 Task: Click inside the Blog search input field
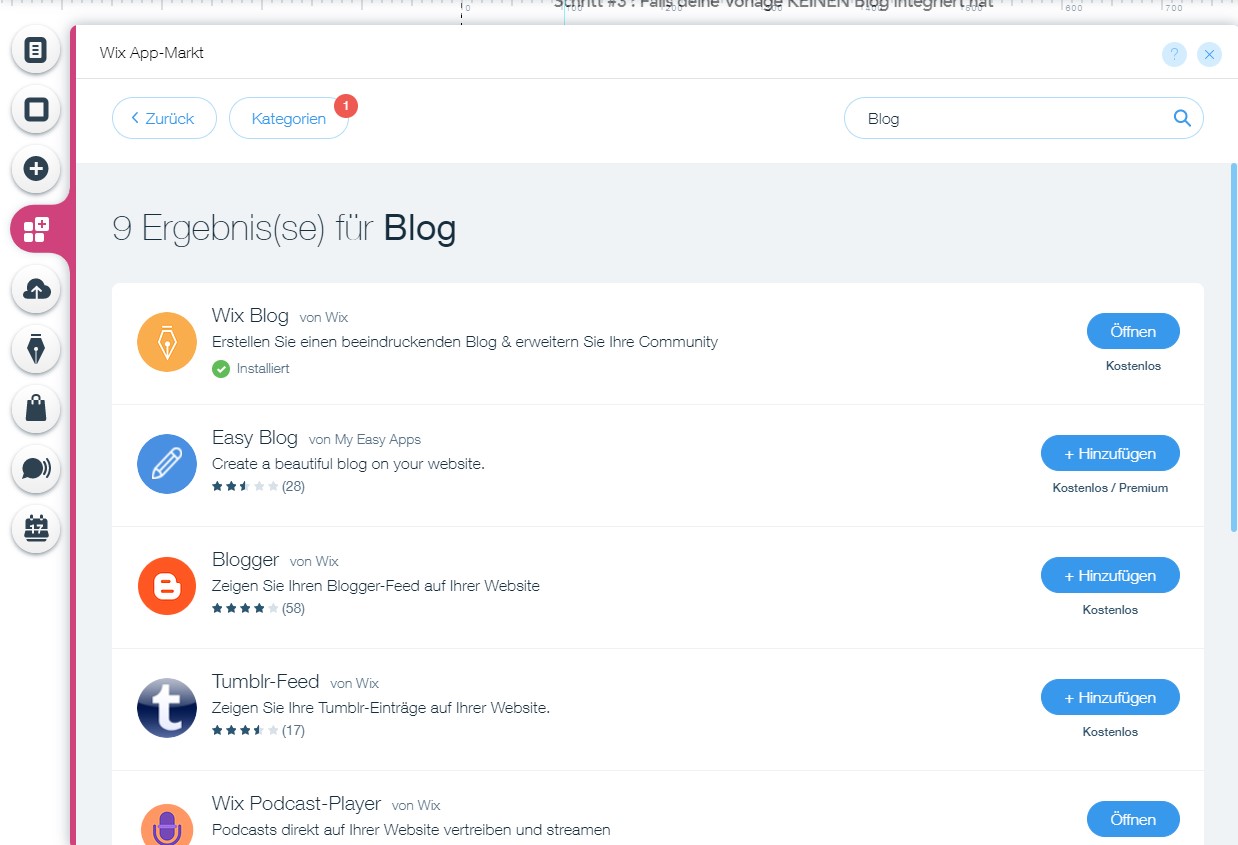click(1000, 118)
